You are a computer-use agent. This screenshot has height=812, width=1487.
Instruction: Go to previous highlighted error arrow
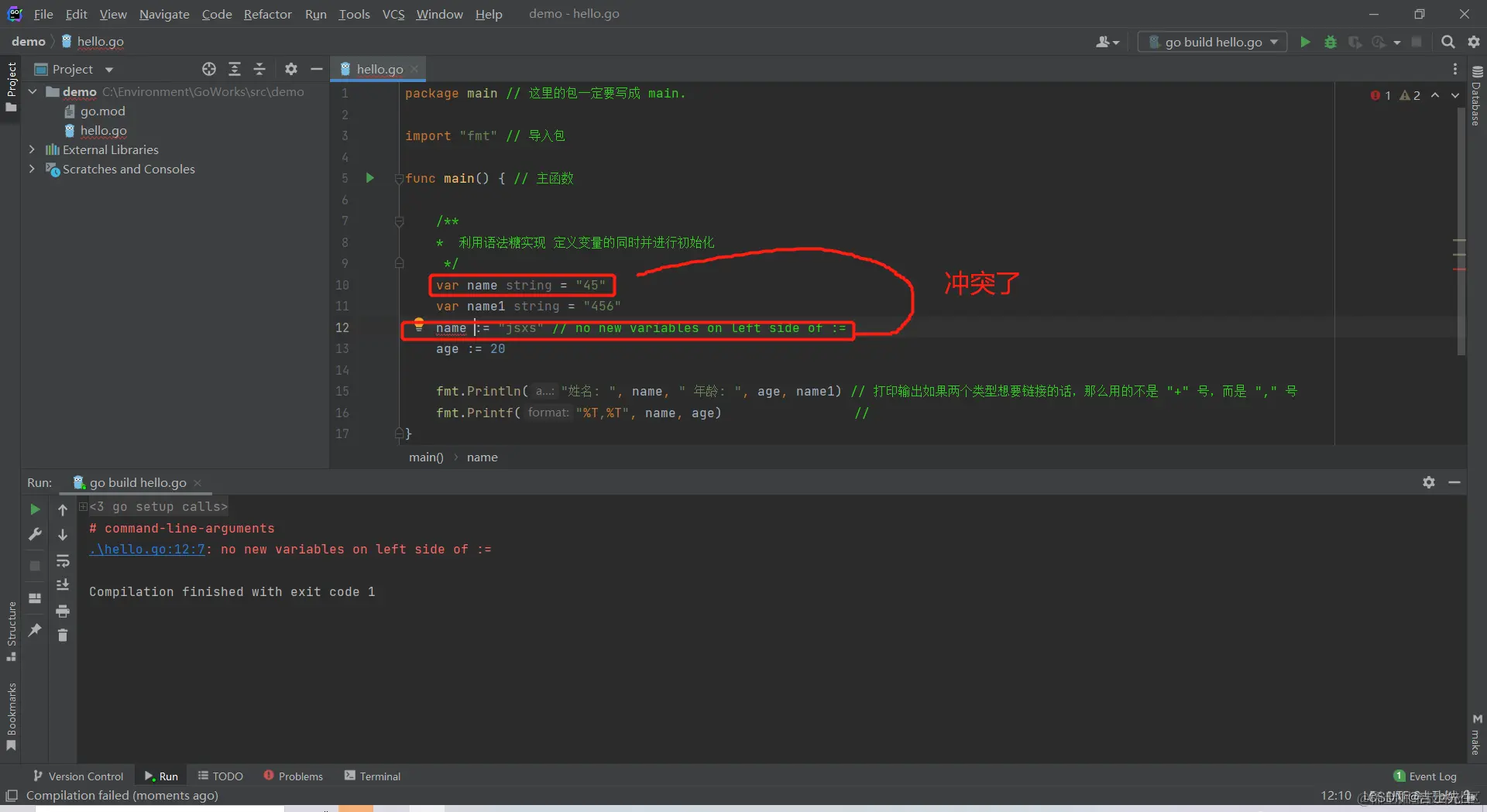click(1435, 95)
